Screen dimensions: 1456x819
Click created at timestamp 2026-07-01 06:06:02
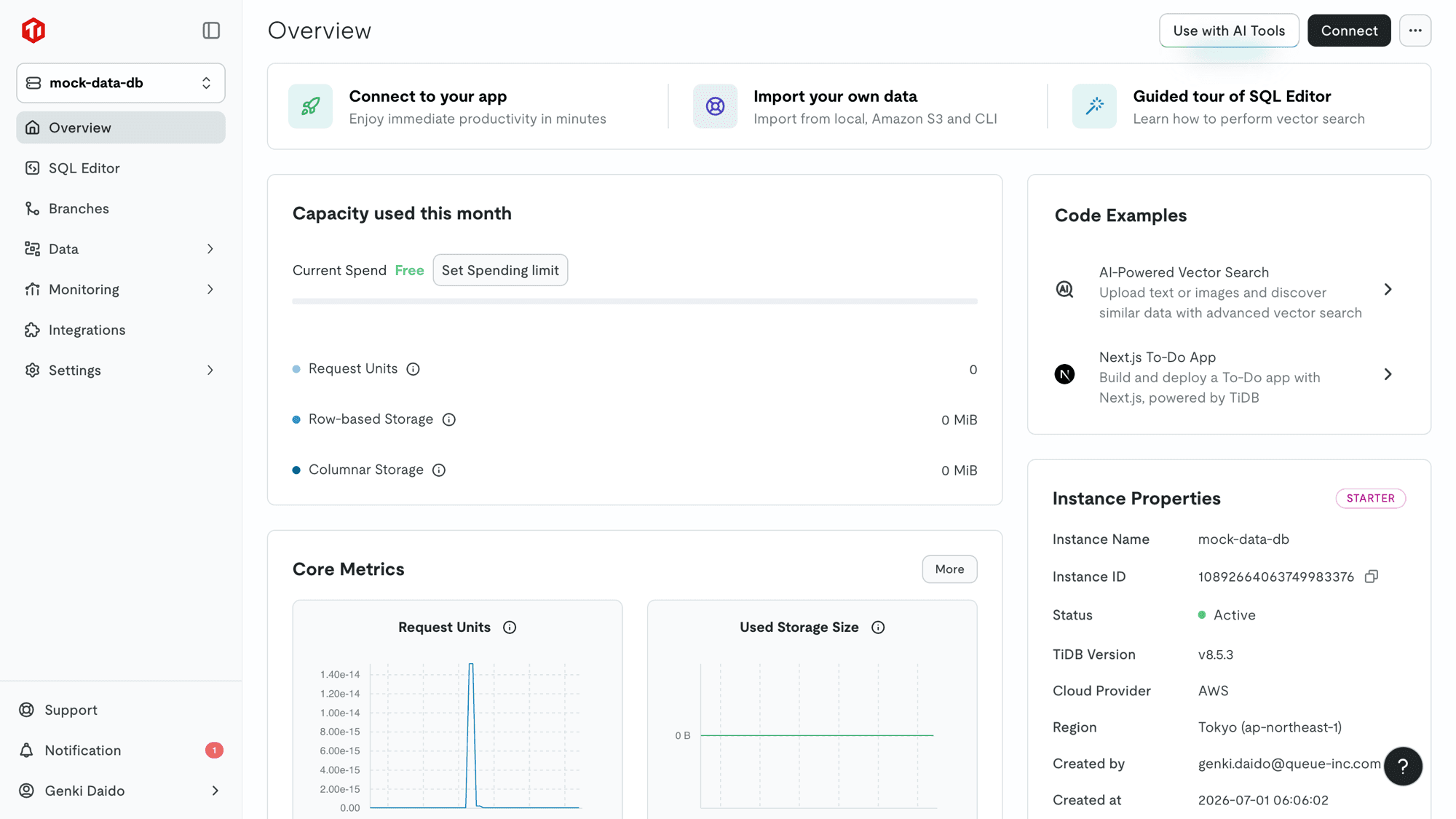(x=1263, y=800)
